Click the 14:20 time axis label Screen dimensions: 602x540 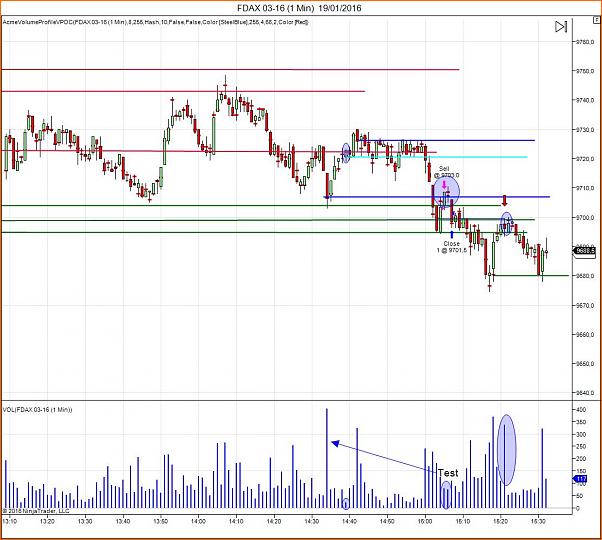[274, 521]
